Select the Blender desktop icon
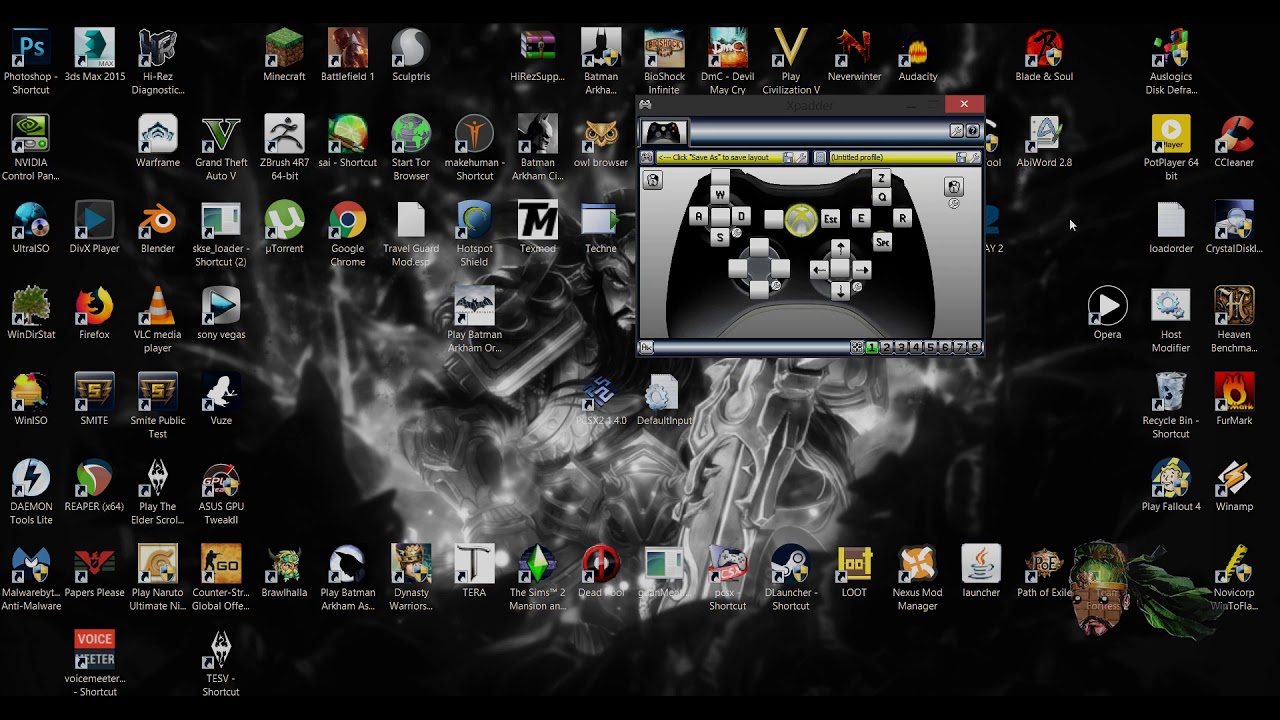 [158, 228]
